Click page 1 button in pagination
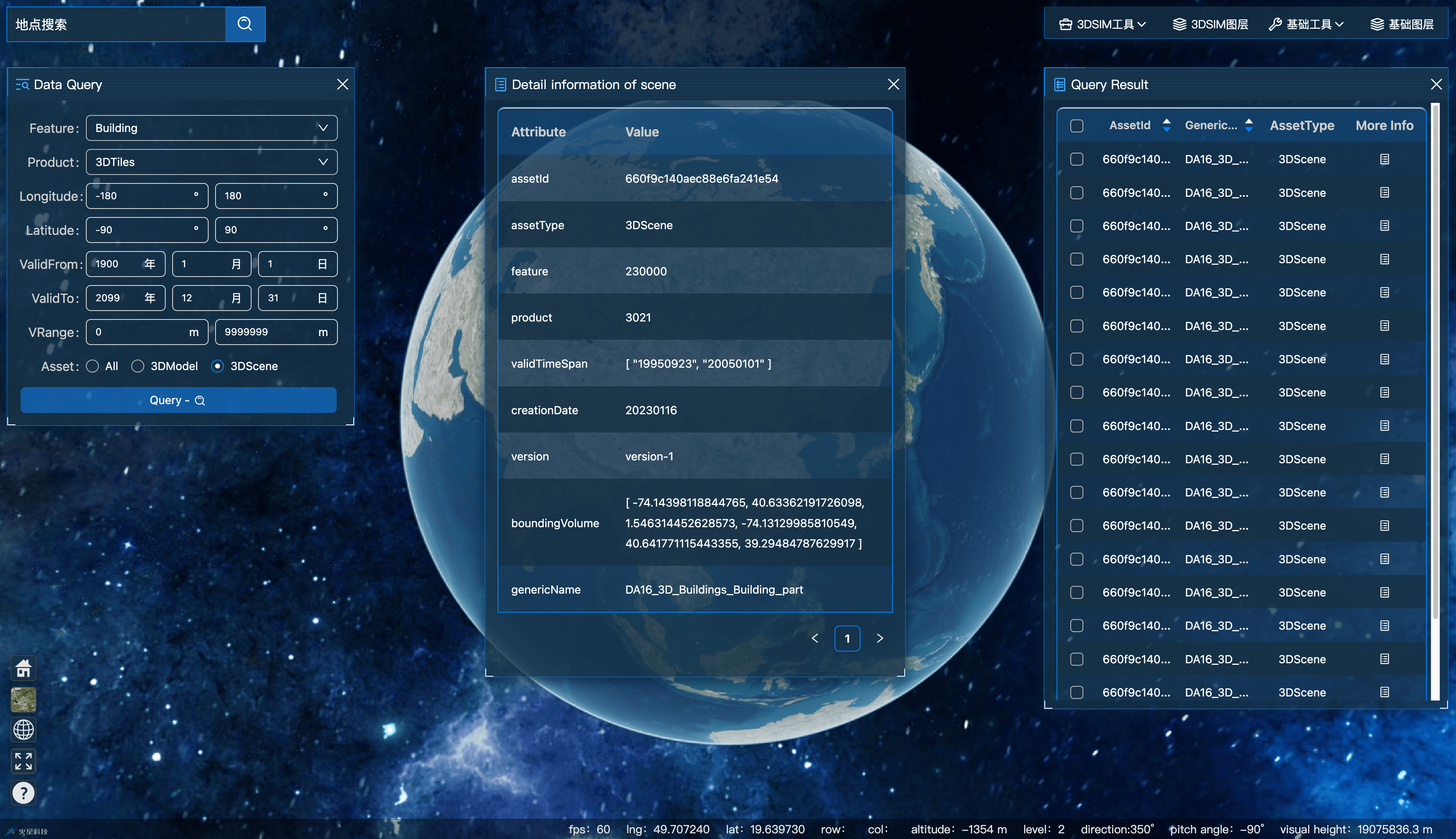This screenshot has height=839, width=1456. (847, 638)
